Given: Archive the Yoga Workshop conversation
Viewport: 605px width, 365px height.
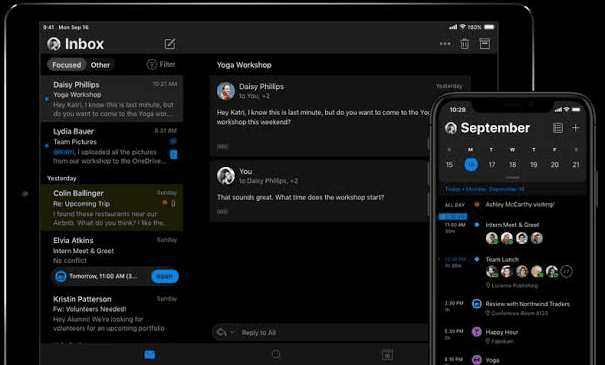Looking at the screenshot, I should [x=485, y=44].
